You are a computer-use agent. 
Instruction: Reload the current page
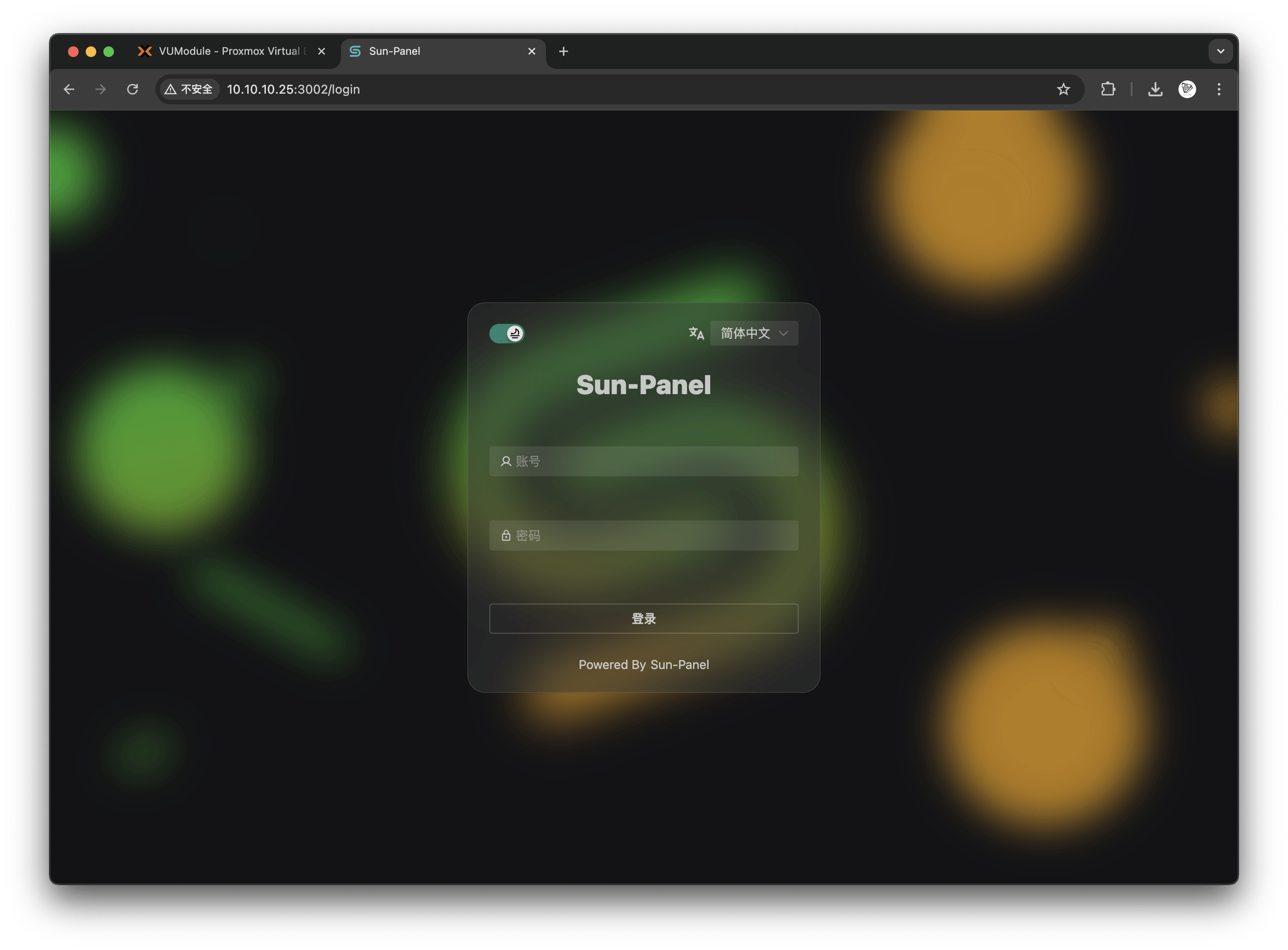click(x=132, y=89)
